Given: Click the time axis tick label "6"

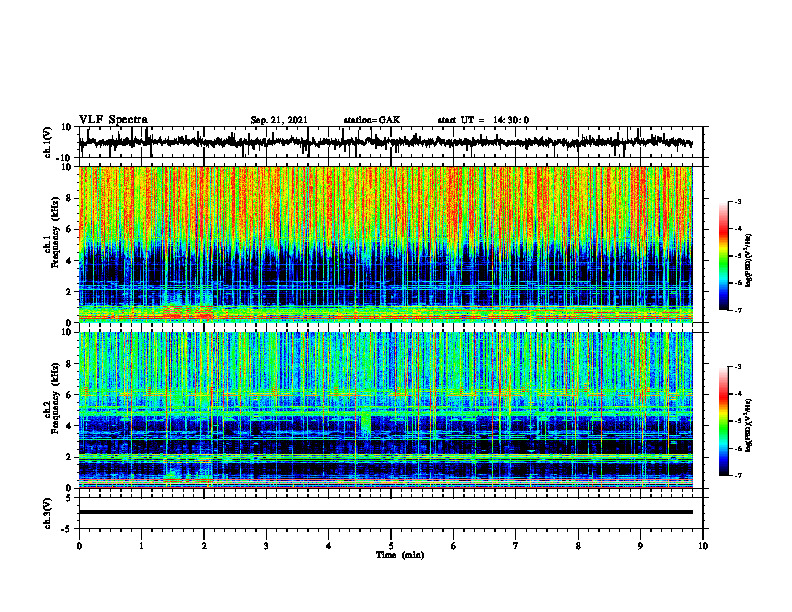Looking at the screenshot, I should point(454,546).
